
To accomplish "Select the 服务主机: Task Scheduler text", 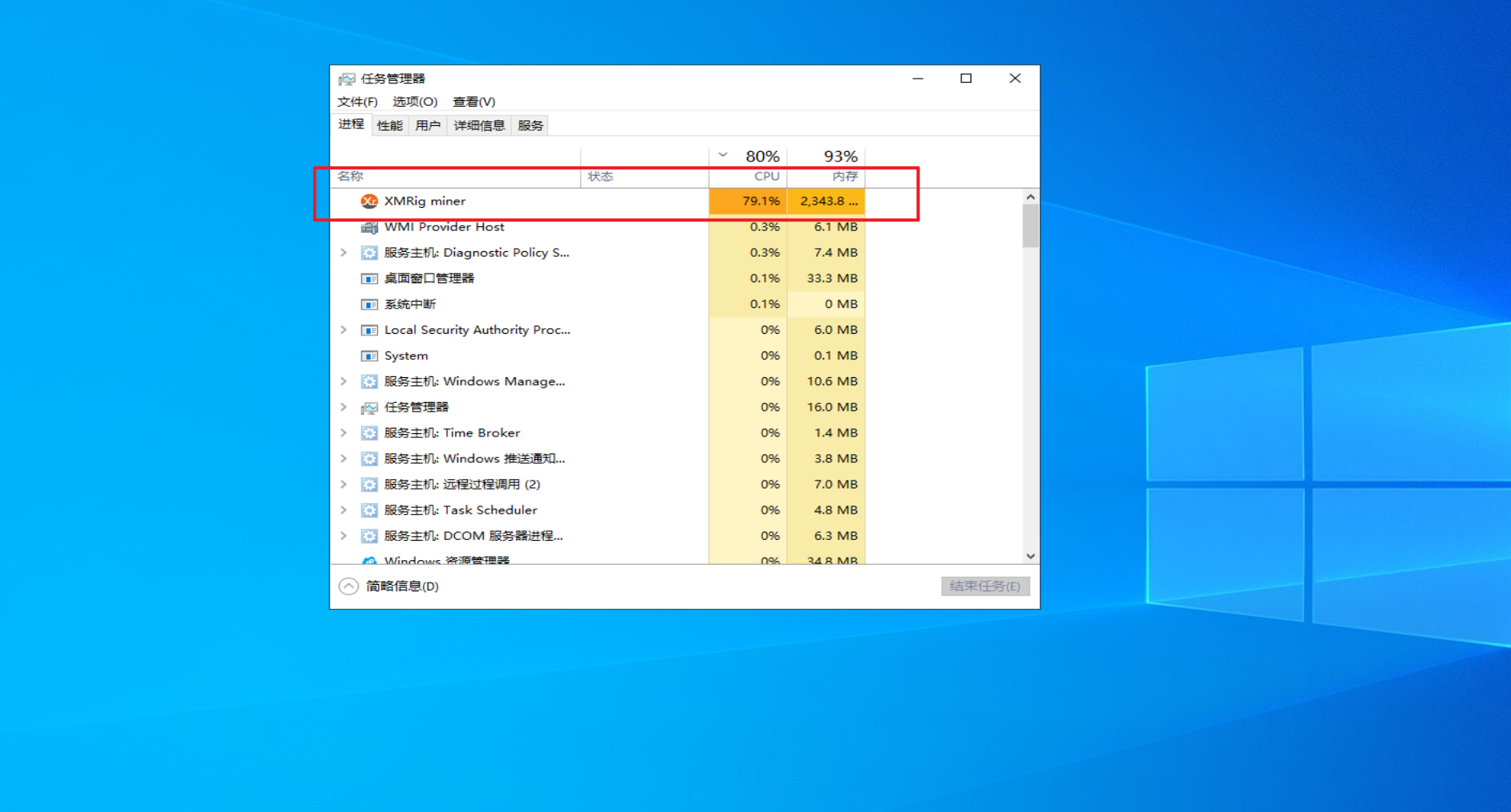I will tap(461, 510).
